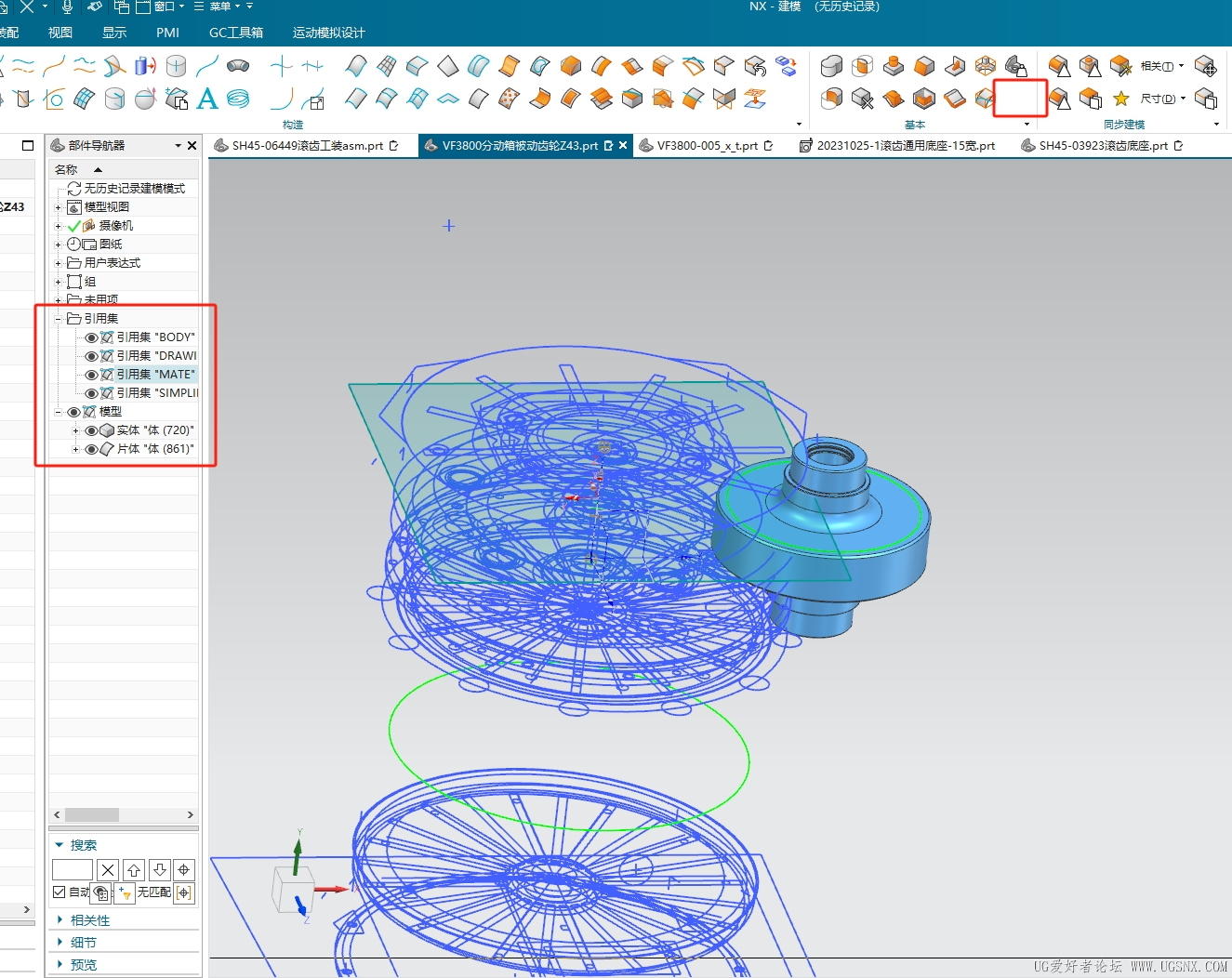Go to previous search match arrow
The width and height of the screenshot is (1232, 978).
click(x=134, y=870)
